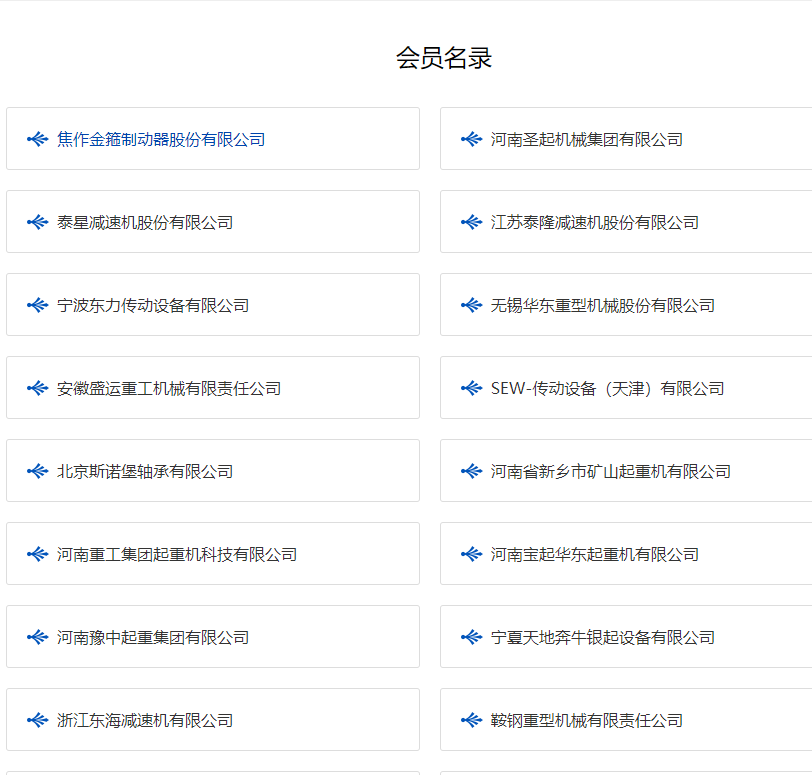Click the arrow icon beside 河南圣起机械集团有限公司

(x=472, y=139)
